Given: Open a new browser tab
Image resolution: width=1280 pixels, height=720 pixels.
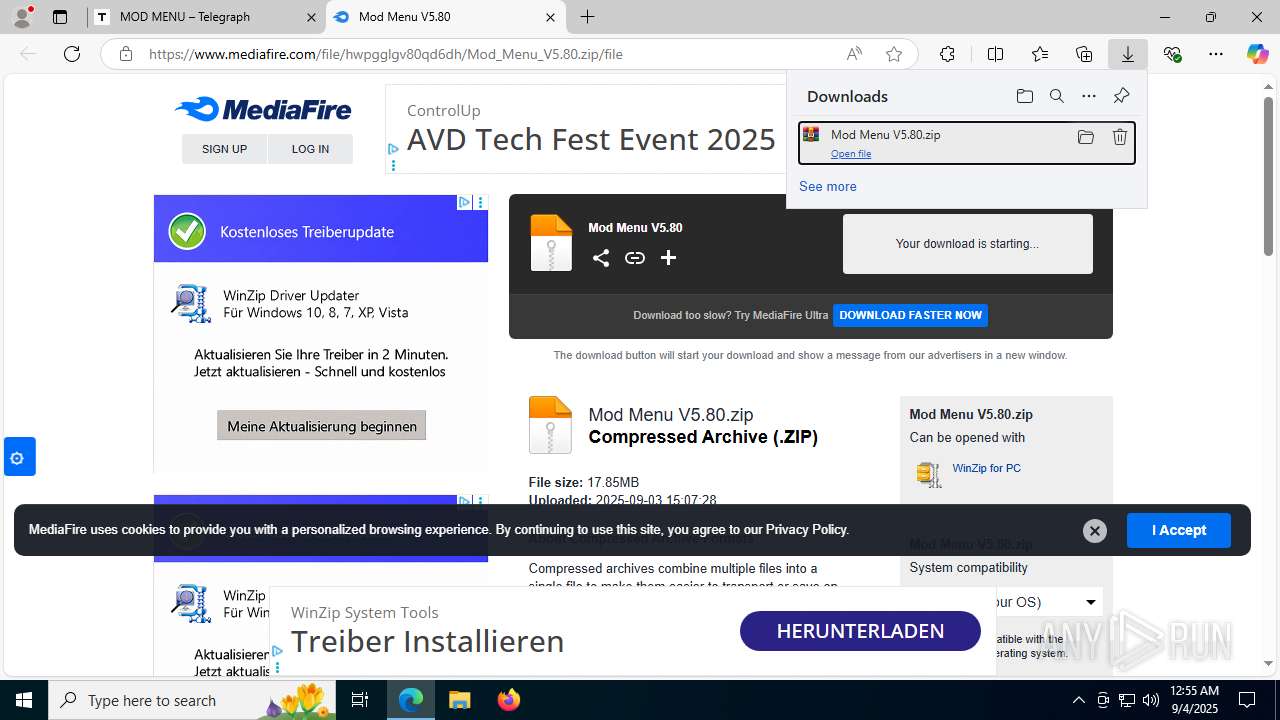Looking at the screenshot, I should pyautogui.click(x=588, y=17).
